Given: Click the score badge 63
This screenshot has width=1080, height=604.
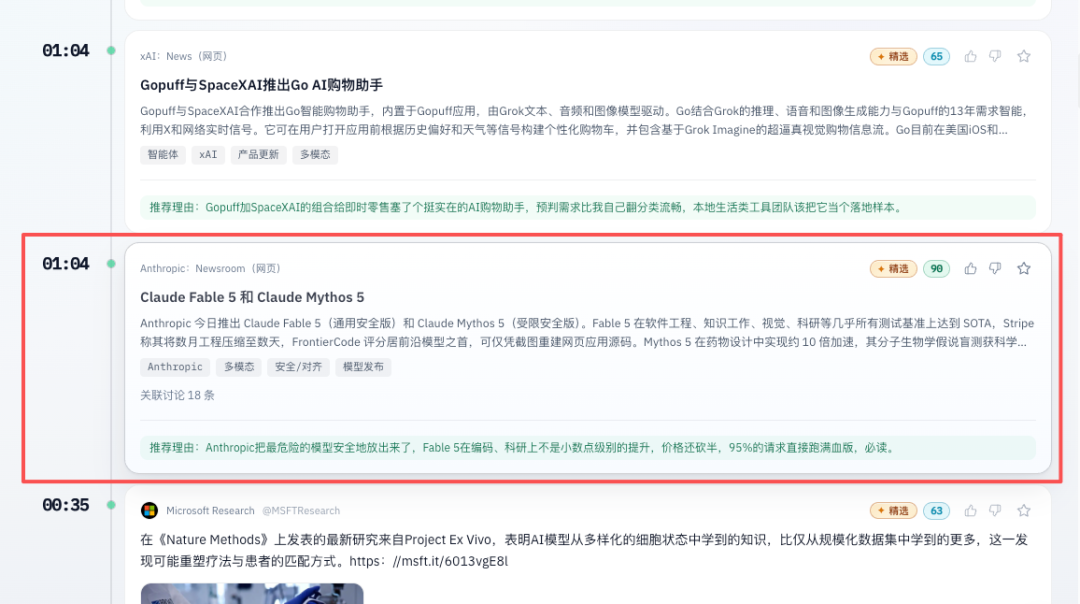Looking at the screenshot, I should [937, 510].
